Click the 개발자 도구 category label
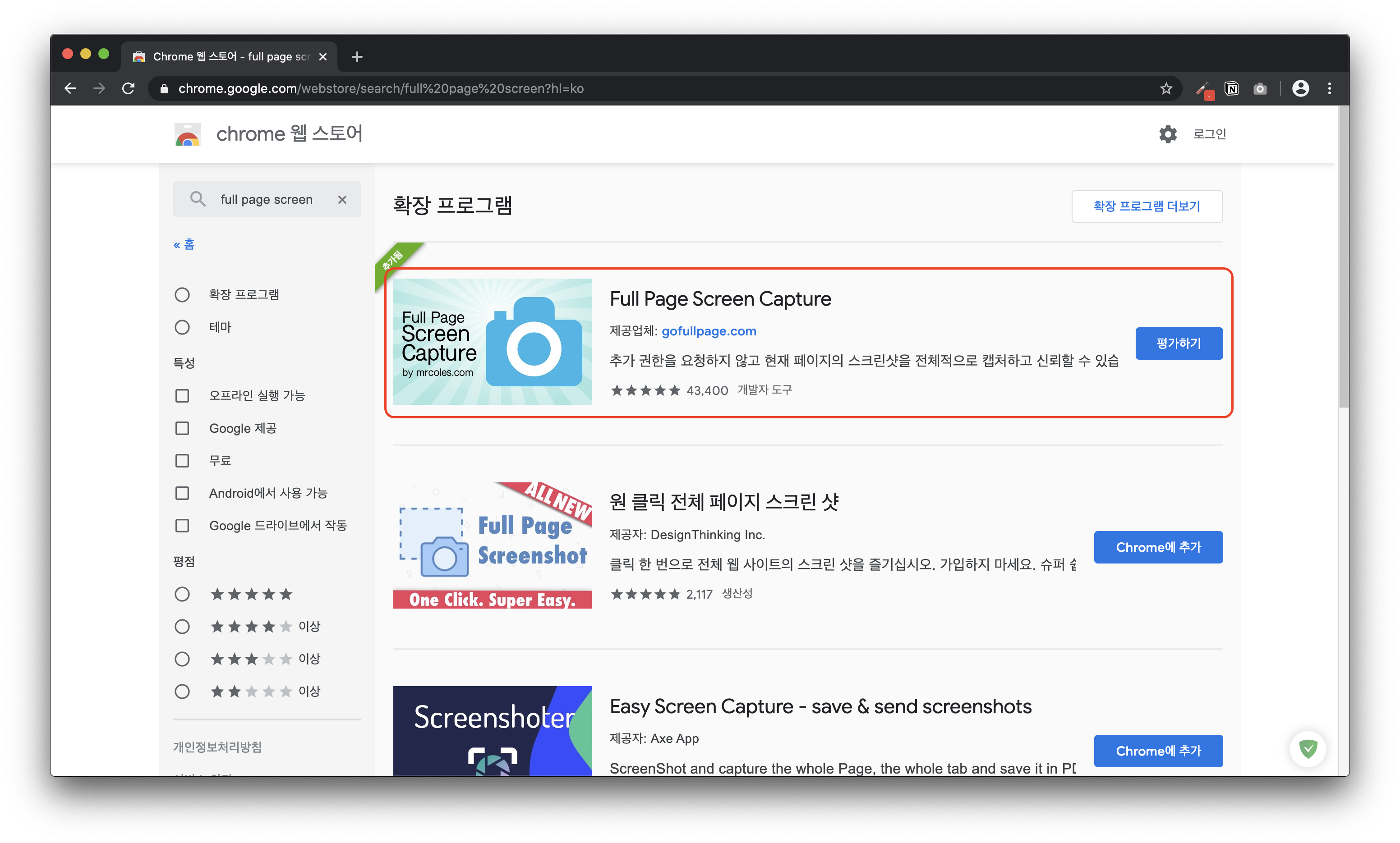 point(764,389)
